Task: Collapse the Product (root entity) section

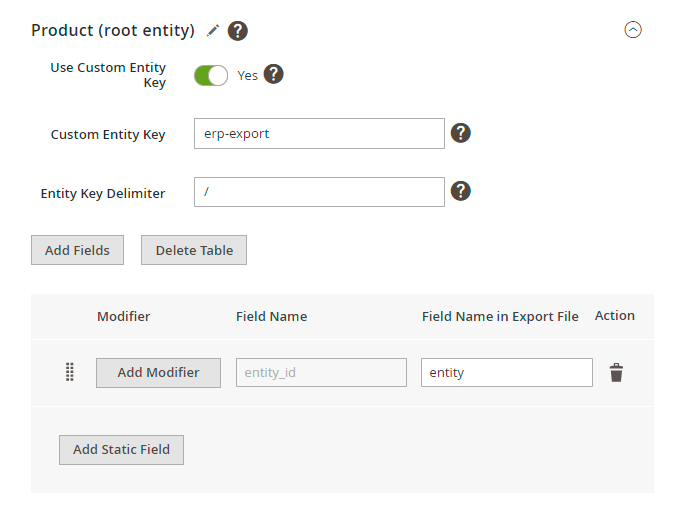Action: tap(632, 30)
